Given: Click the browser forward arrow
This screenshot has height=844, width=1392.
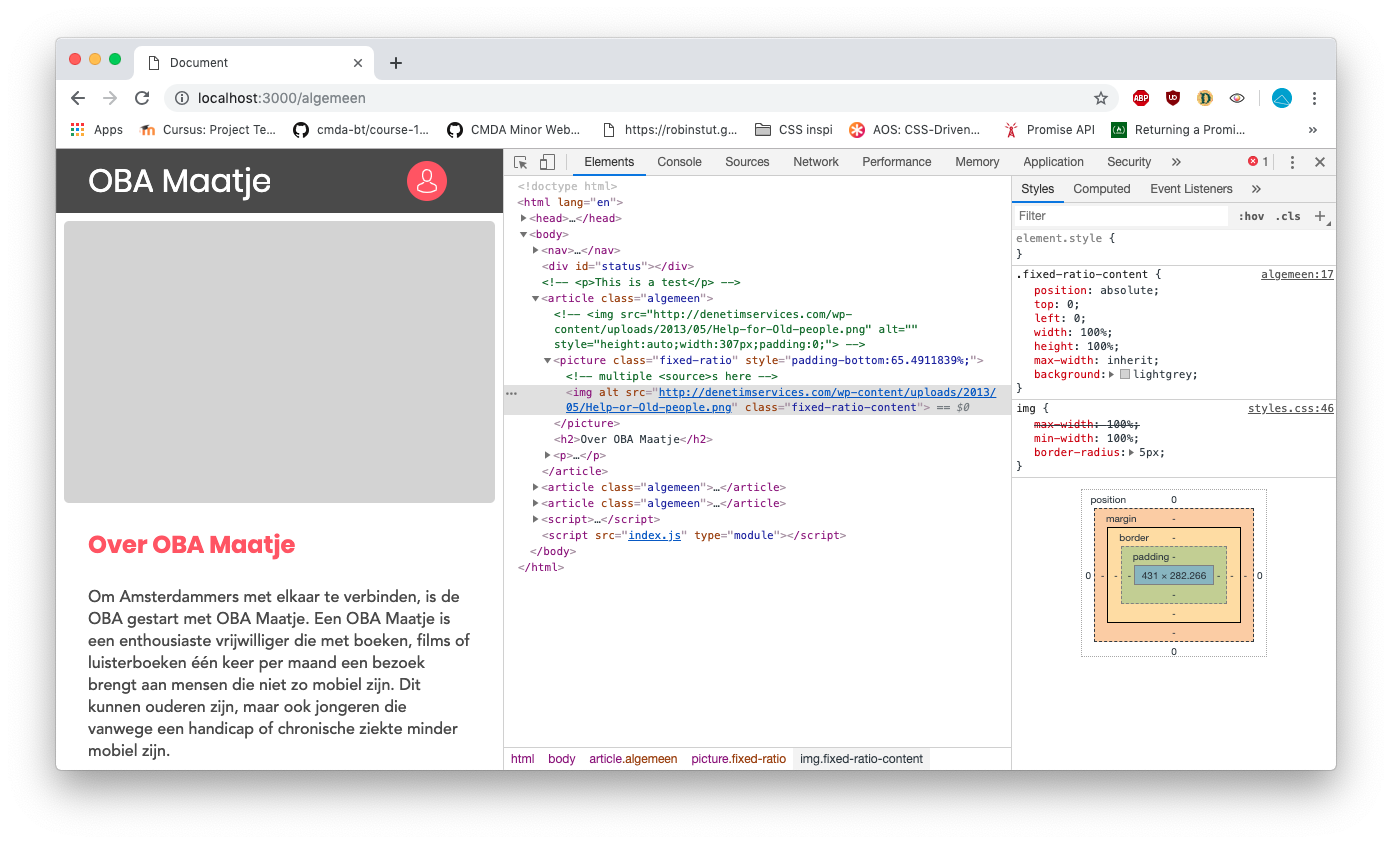Looking at the screenshot, I should [110, 98].
